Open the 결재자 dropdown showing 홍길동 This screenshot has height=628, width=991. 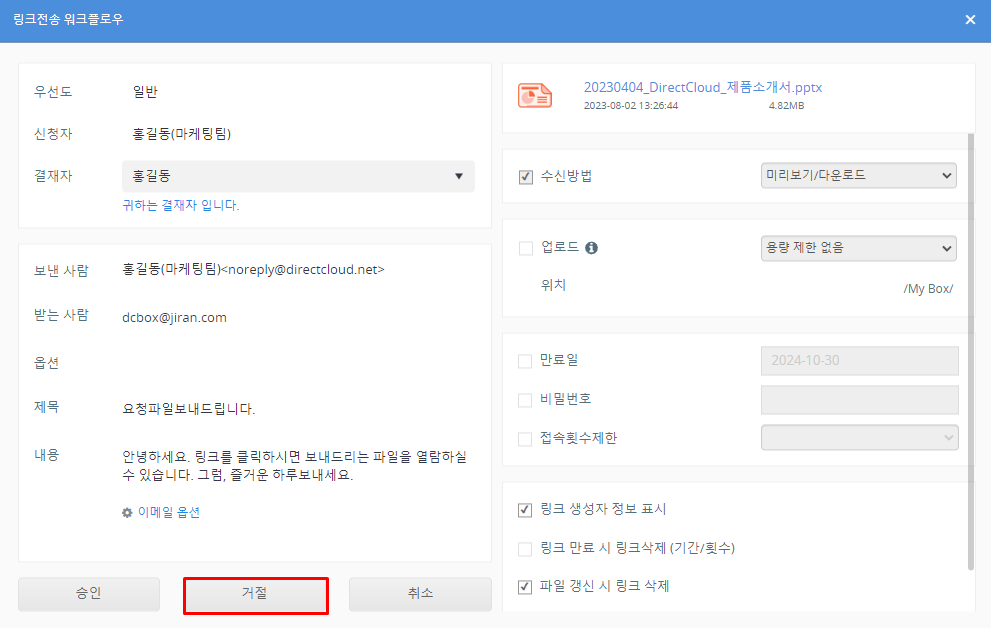[298, 176]
